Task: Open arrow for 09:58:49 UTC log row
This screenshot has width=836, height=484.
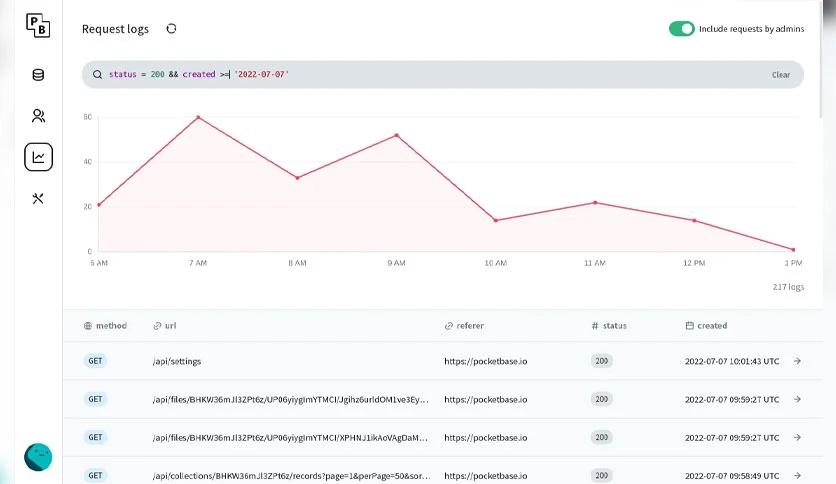Action: [797, 475]
